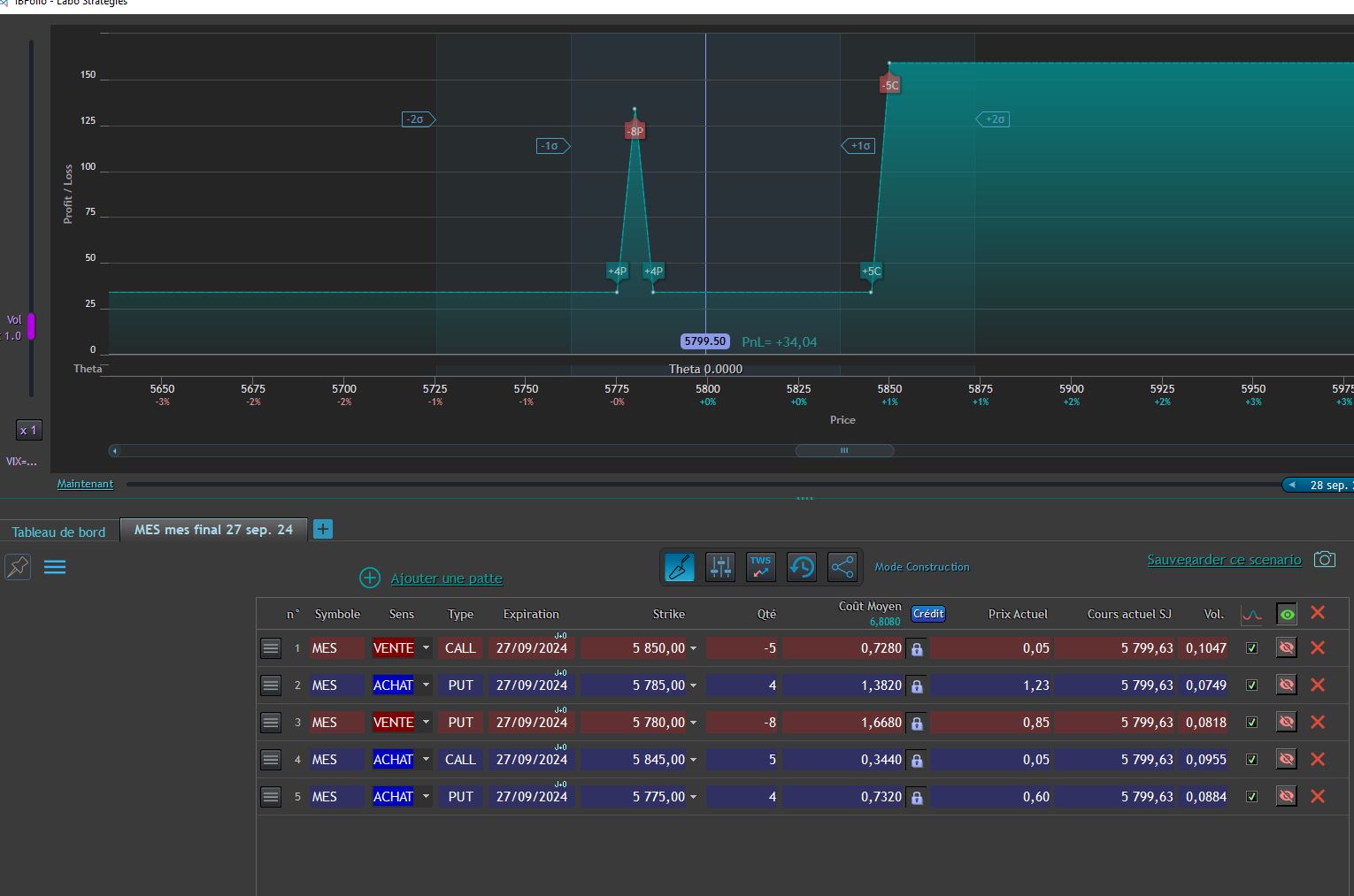
Task: Open the hamburger menu beside the pin
Action: pyautogui.click(x=55, y=567)
